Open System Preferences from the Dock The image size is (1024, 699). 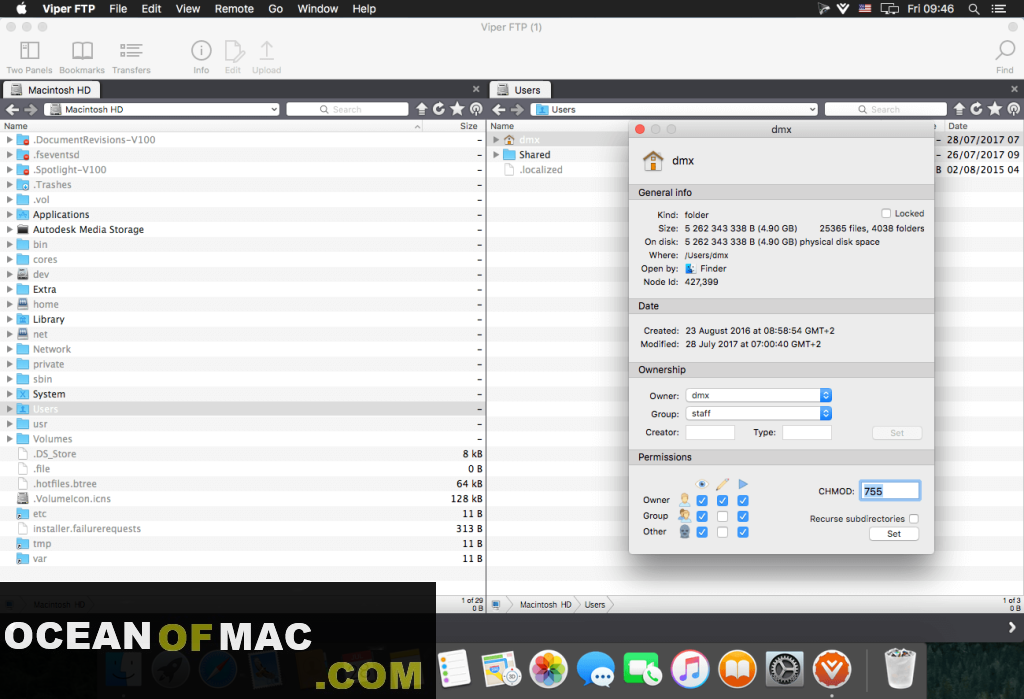pyautogui.click(x=784, y=669)
